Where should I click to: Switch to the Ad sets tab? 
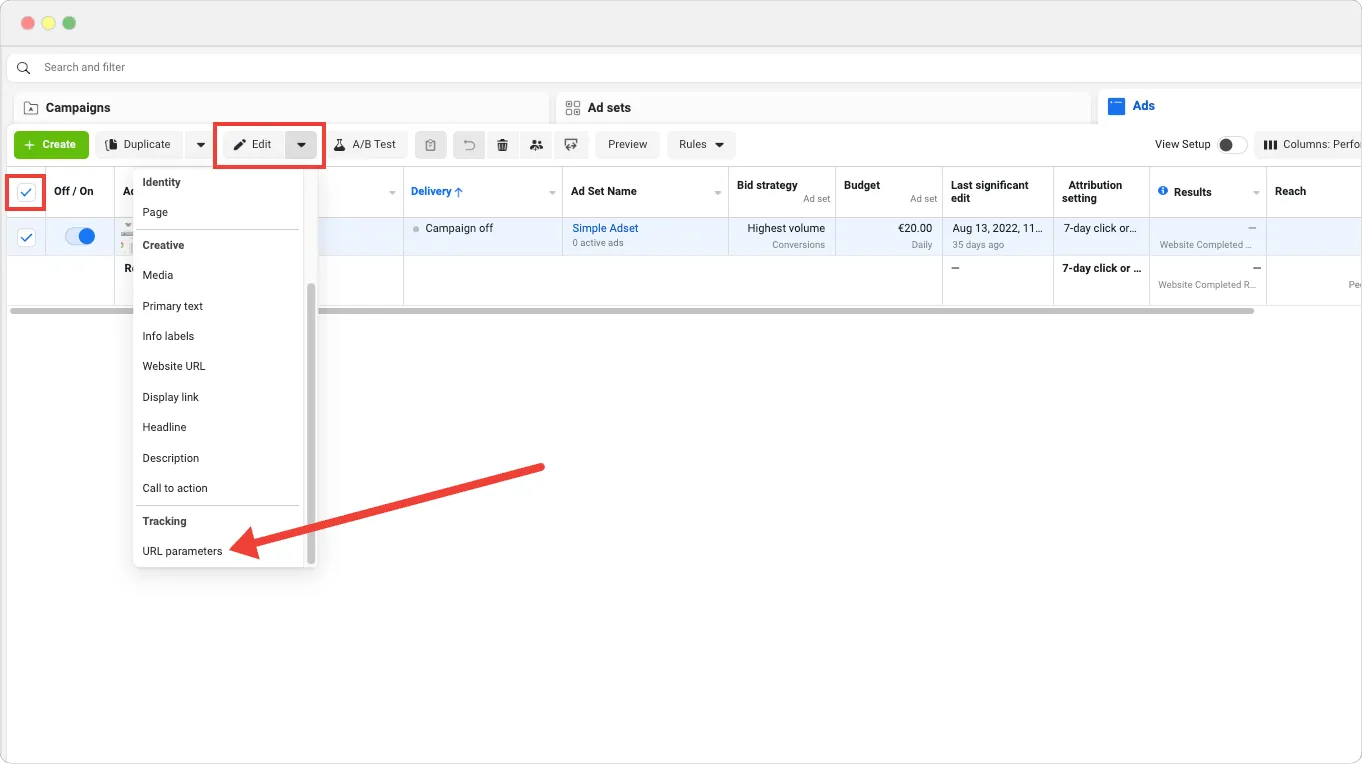click(823, 108)
